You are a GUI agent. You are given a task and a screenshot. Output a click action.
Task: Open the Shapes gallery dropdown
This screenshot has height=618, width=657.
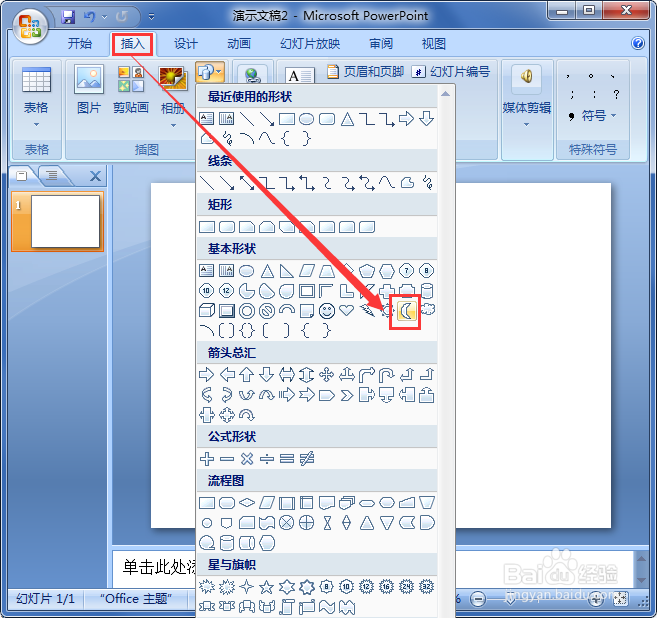click(210, 72)
